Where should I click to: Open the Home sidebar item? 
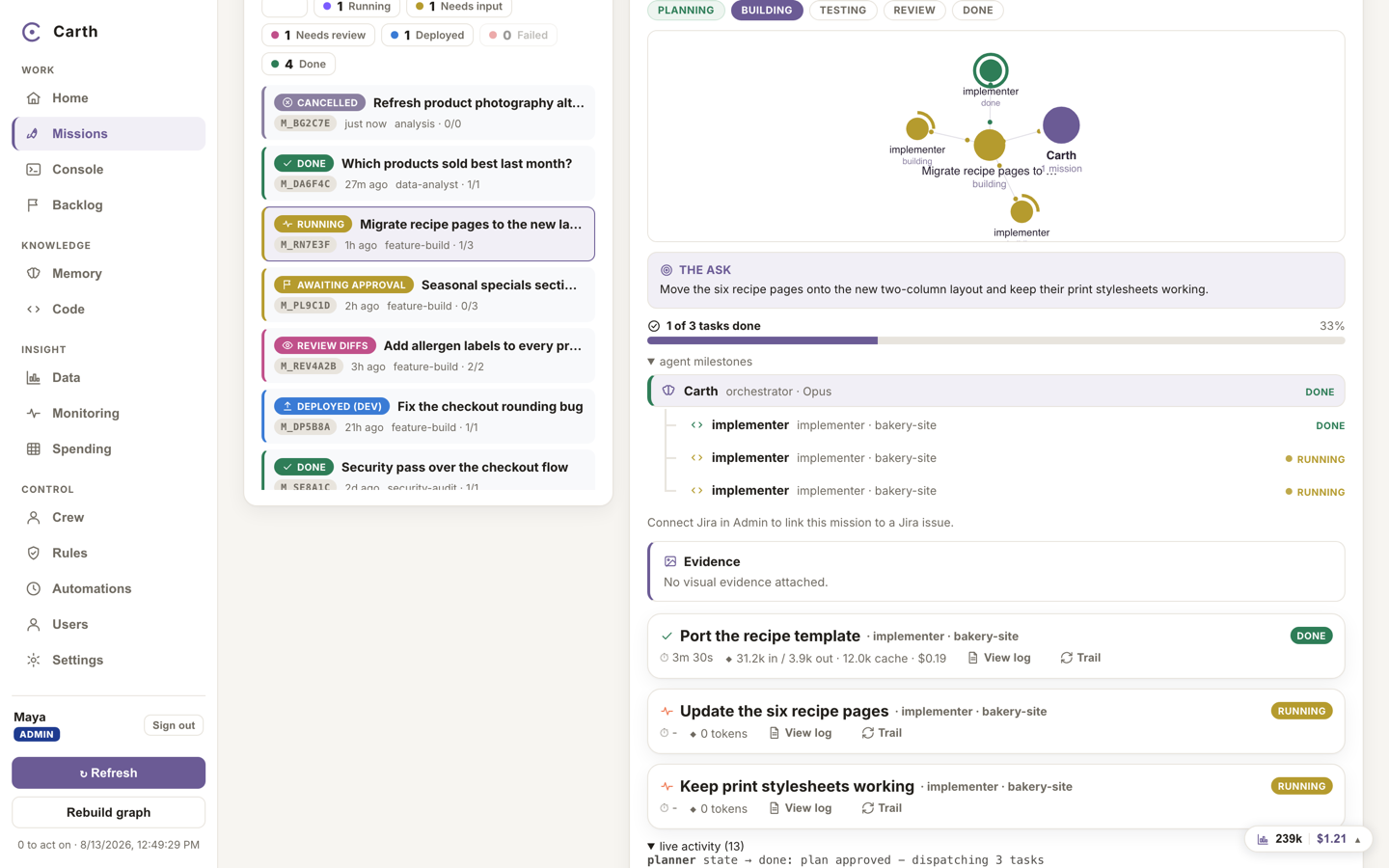[108, 98]
